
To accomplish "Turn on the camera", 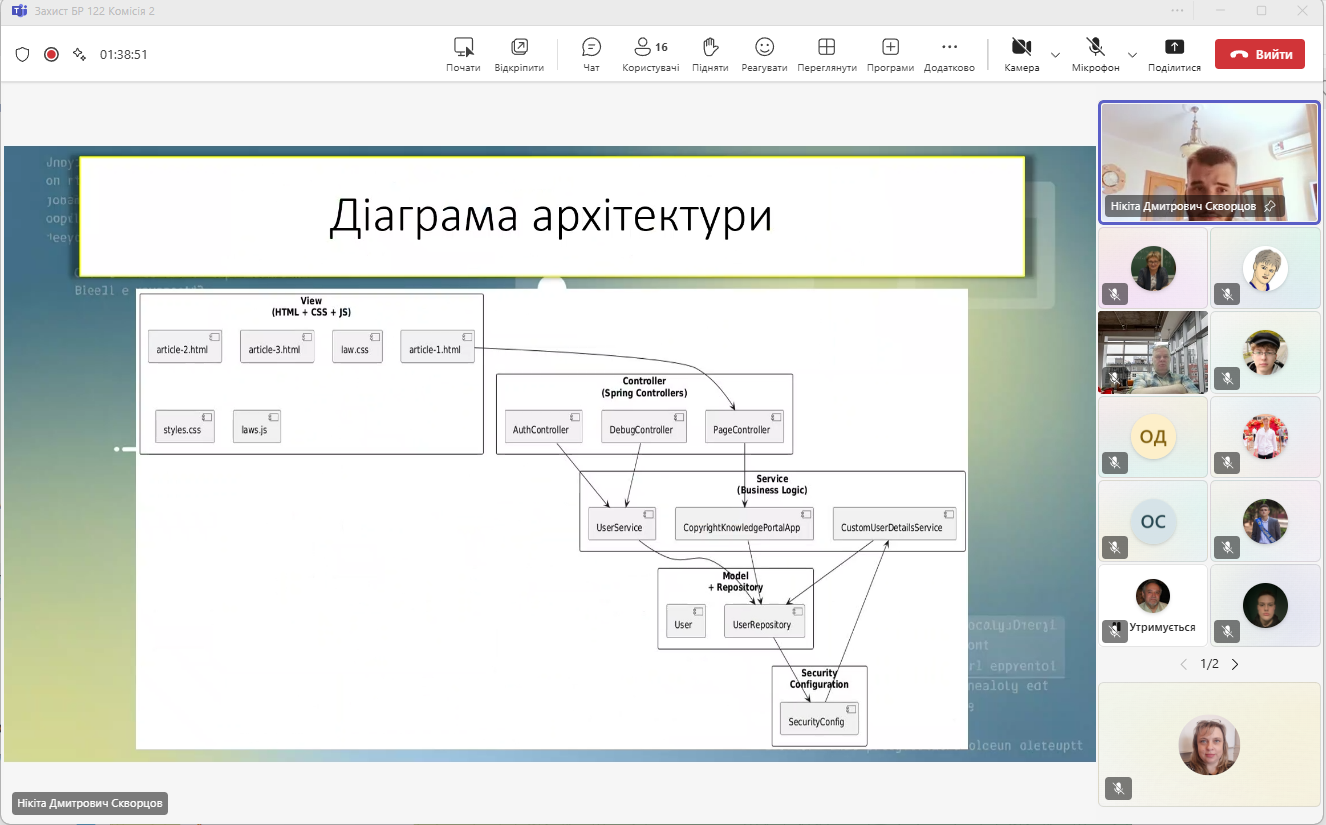I will tap(1021, 54).
